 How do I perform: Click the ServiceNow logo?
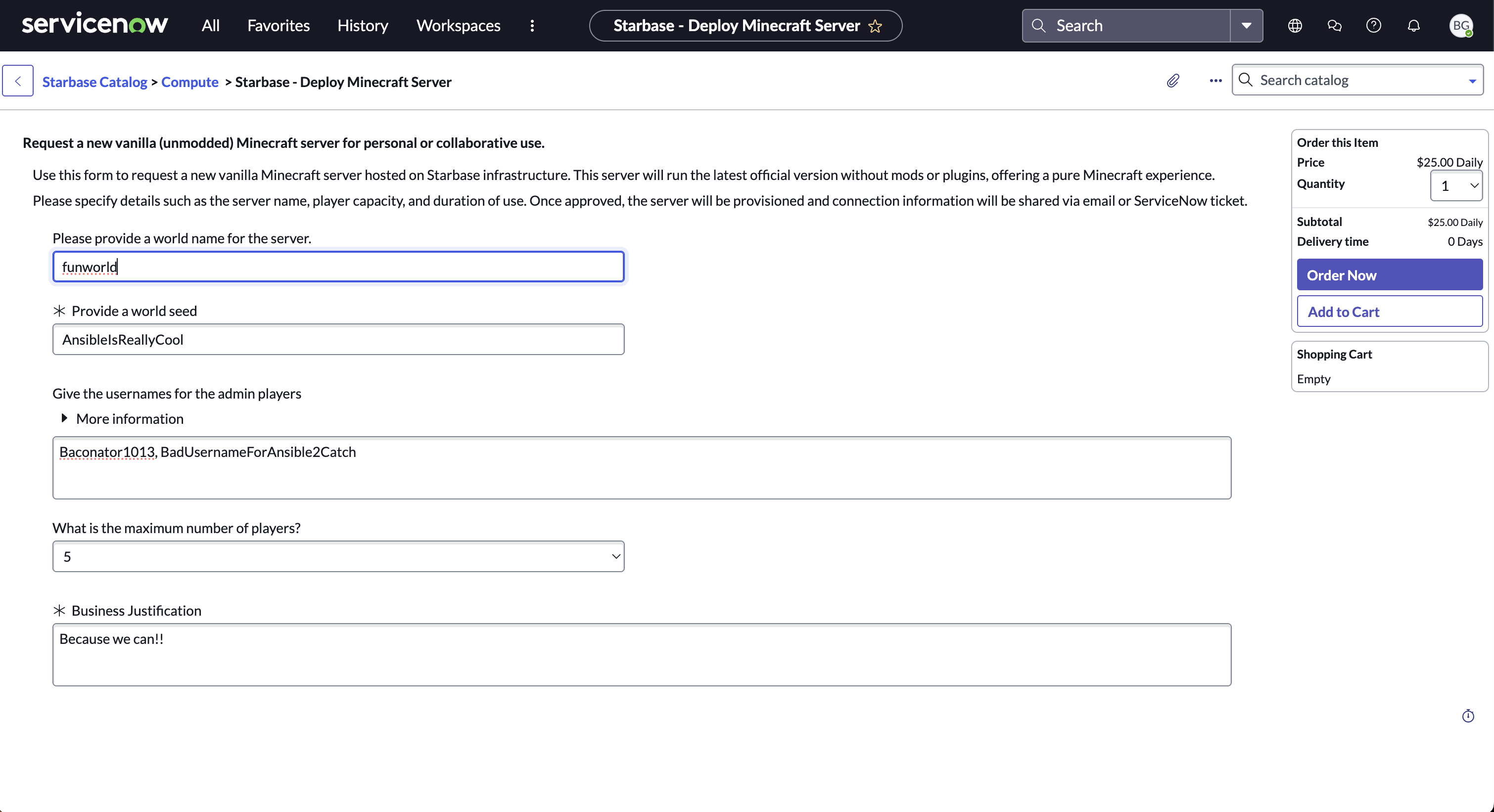coord(94,25)
